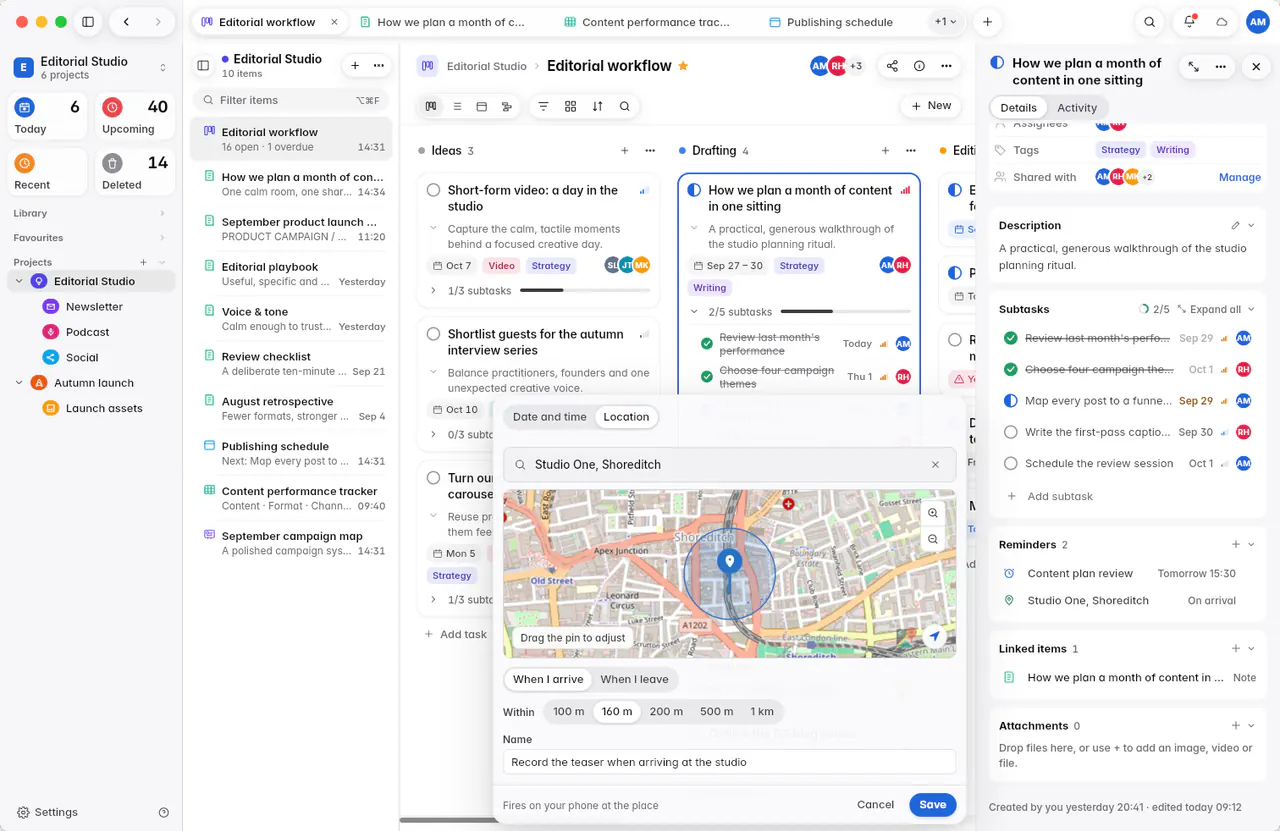Expand the task detail panel to full view

click(1194, 66)
